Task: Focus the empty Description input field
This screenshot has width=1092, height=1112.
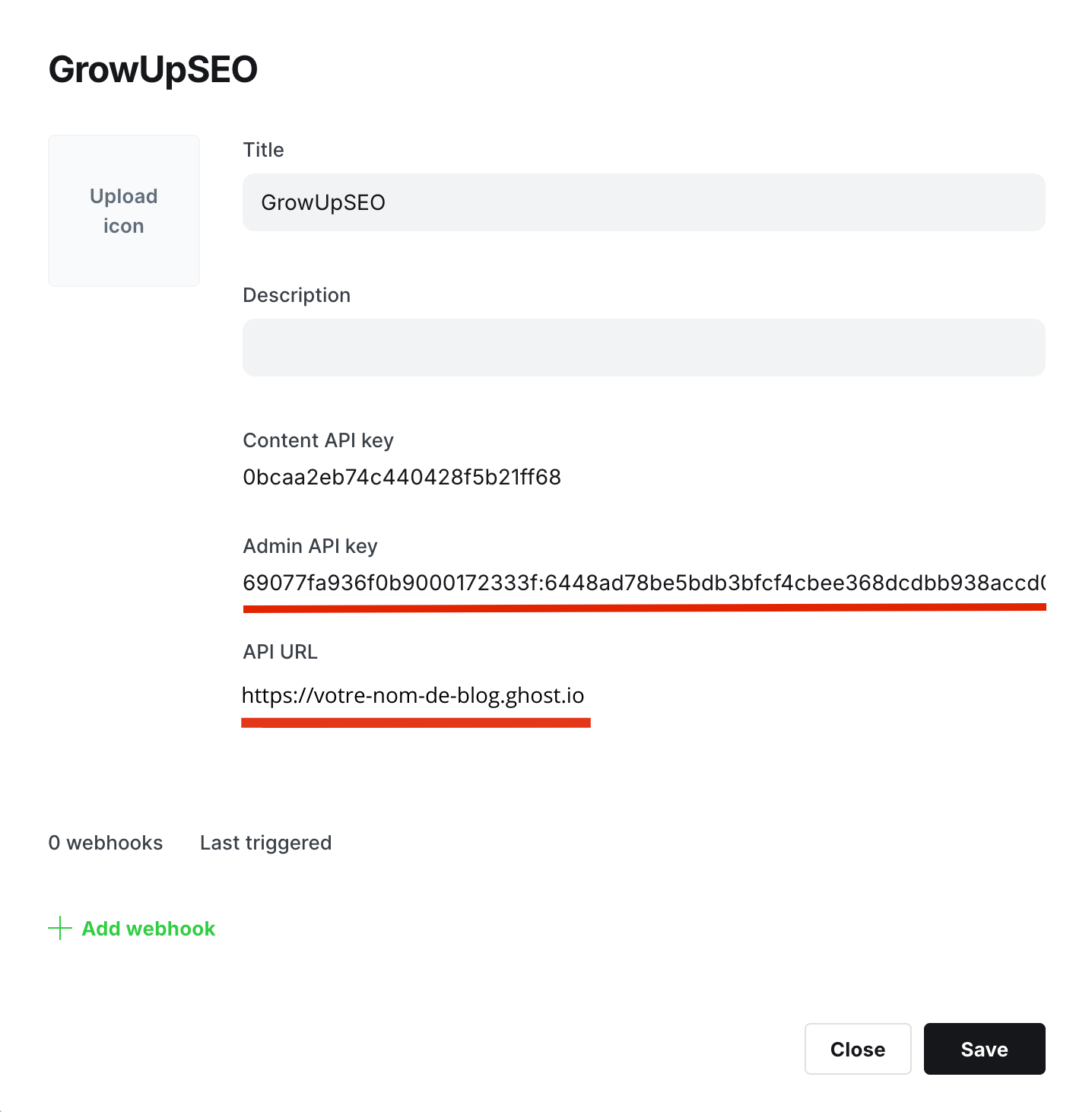Action: (643, 348)
